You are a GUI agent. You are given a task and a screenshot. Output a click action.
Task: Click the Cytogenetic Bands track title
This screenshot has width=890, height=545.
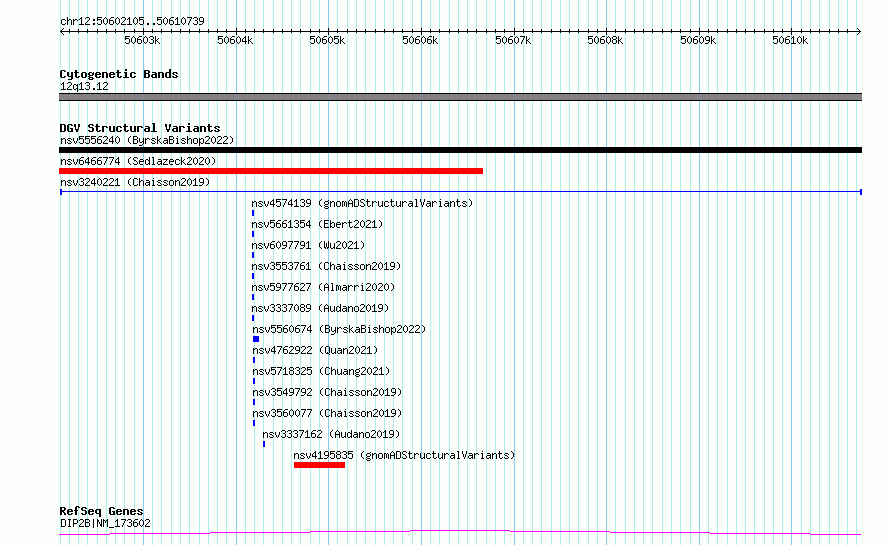119,74
